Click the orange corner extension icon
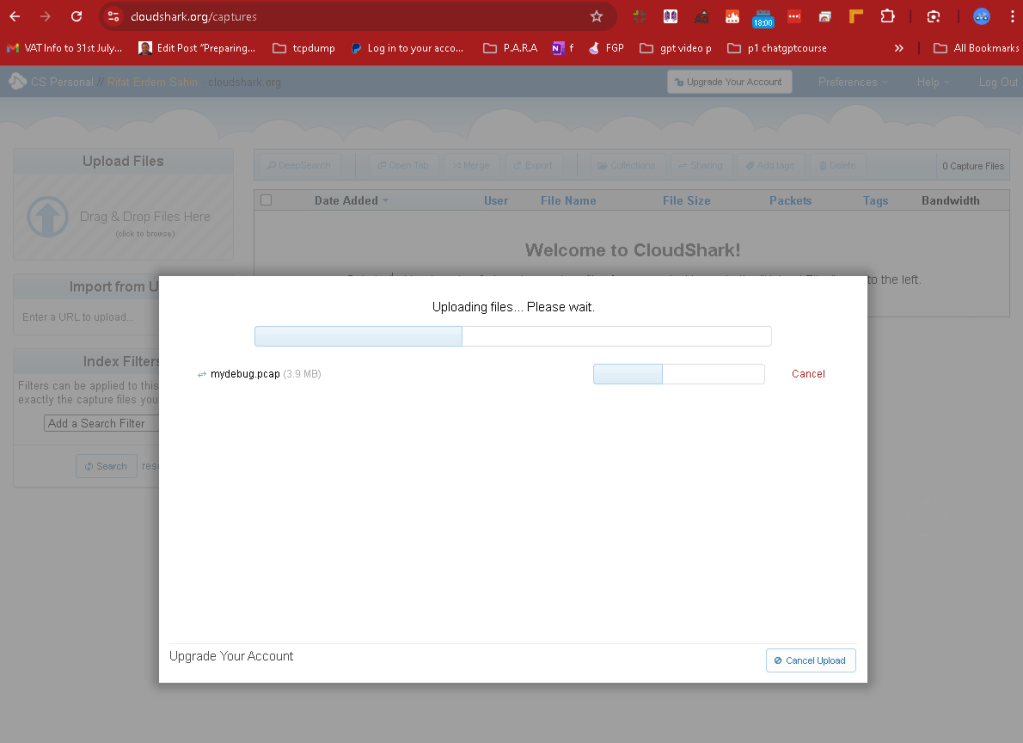Image resolution: width=1023 pixels, height=743 pixels. coord(856,16)
